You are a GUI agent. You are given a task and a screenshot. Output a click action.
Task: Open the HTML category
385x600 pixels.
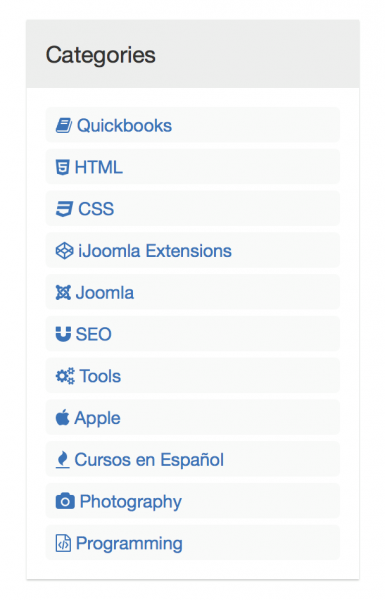click(x=98, y=167)
